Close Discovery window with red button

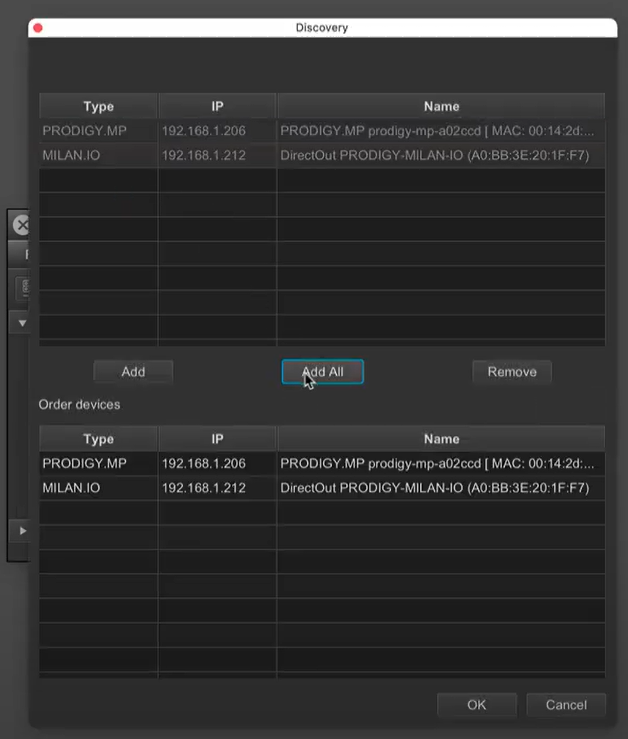[x=38, y=28]
